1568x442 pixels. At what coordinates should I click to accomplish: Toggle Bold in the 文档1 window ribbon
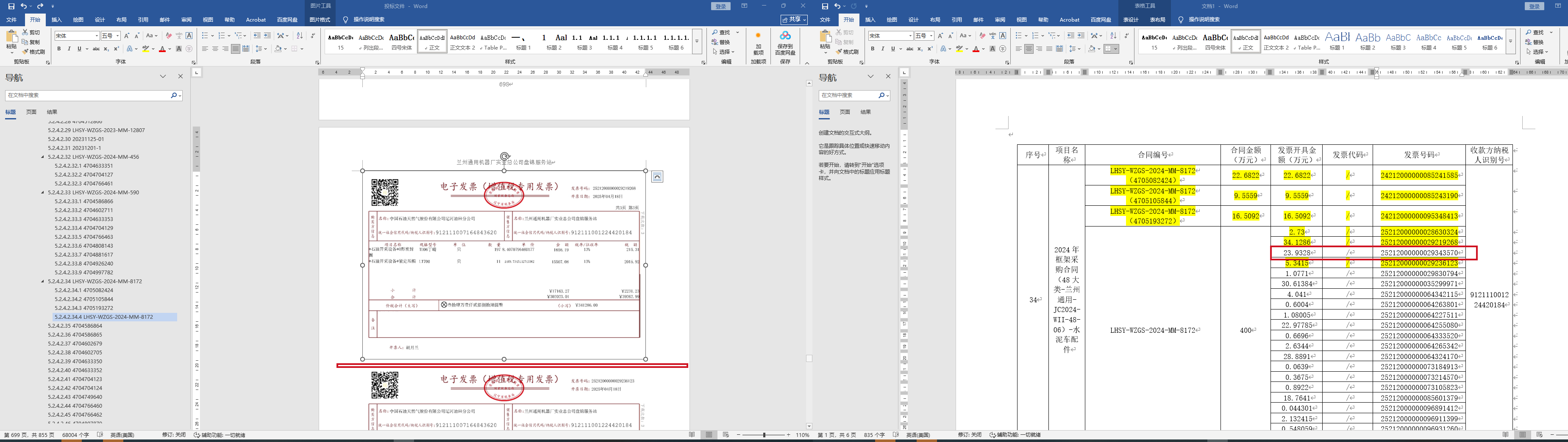coord(872,49)
